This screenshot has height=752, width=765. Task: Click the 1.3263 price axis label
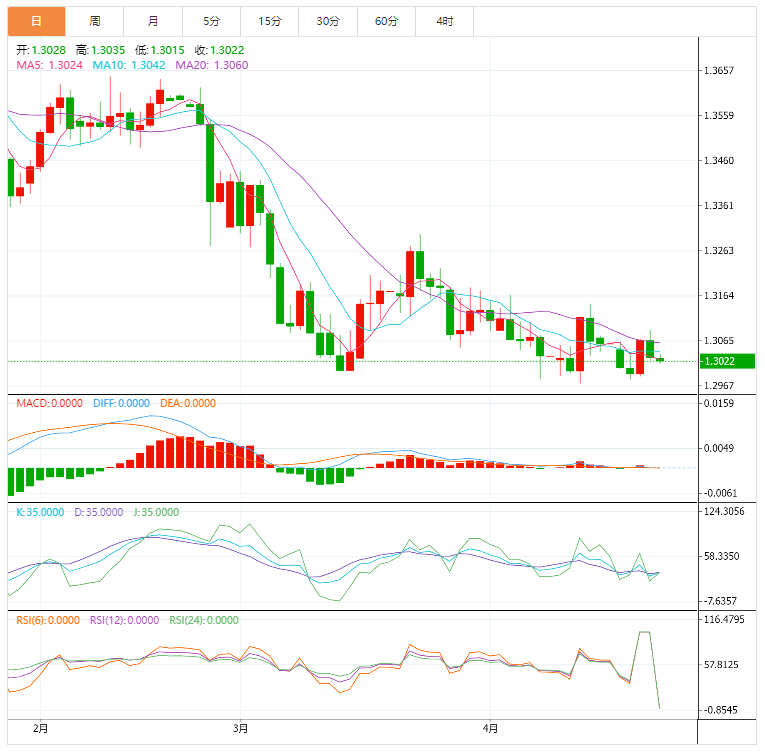click(719, 250)
